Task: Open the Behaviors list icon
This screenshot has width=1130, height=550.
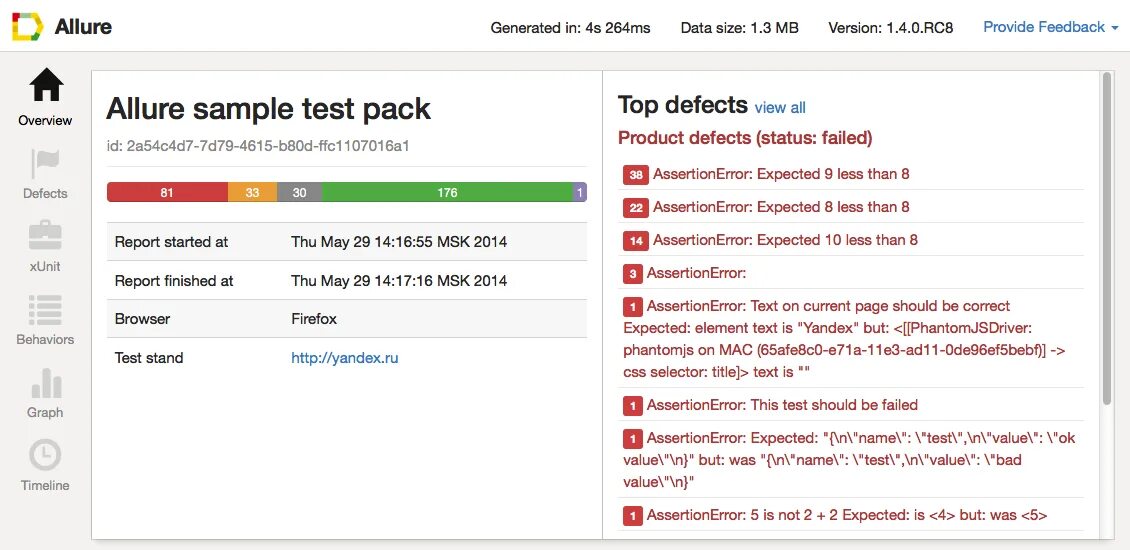Action: pyautogui.click(x=46, y=308)
